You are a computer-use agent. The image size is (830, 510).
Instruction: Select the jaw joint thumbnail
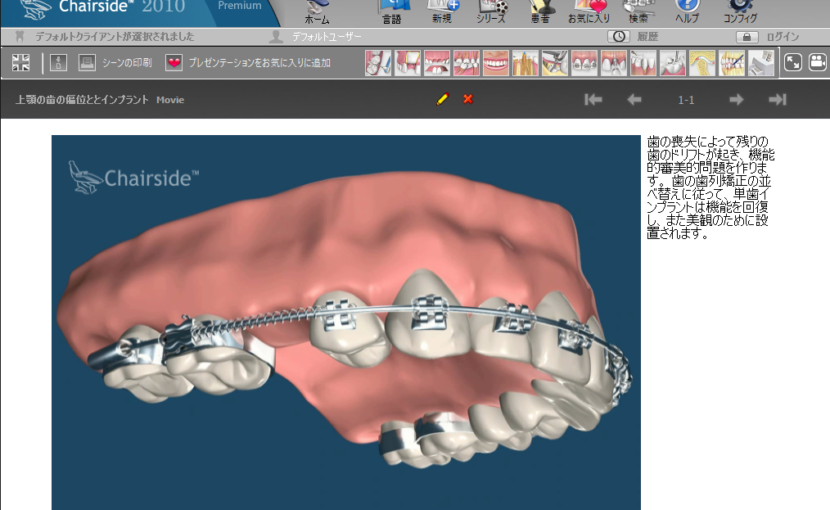[702, 63]
